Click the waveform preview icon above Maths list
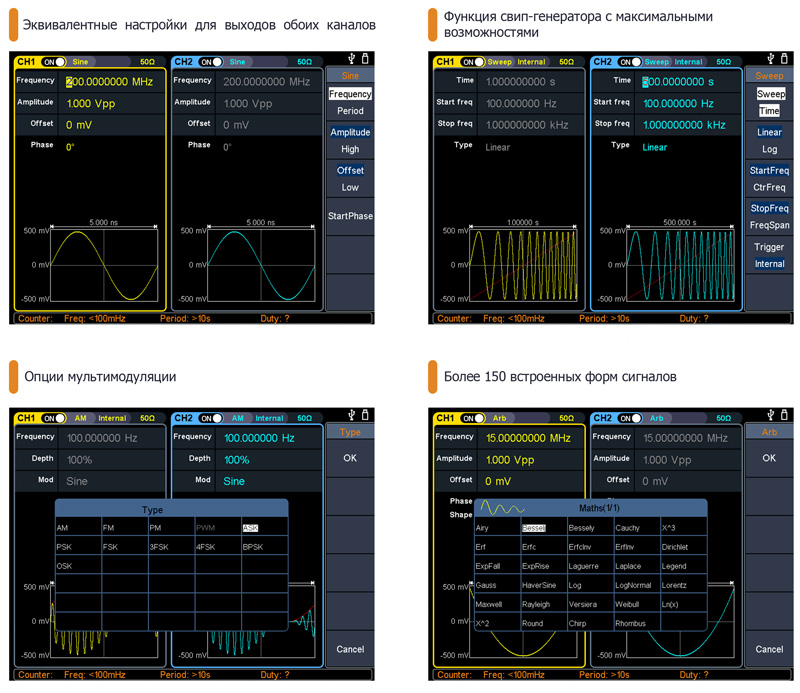Image resolution: width=800 pixels, height=693 pixels. coord(502,506)
